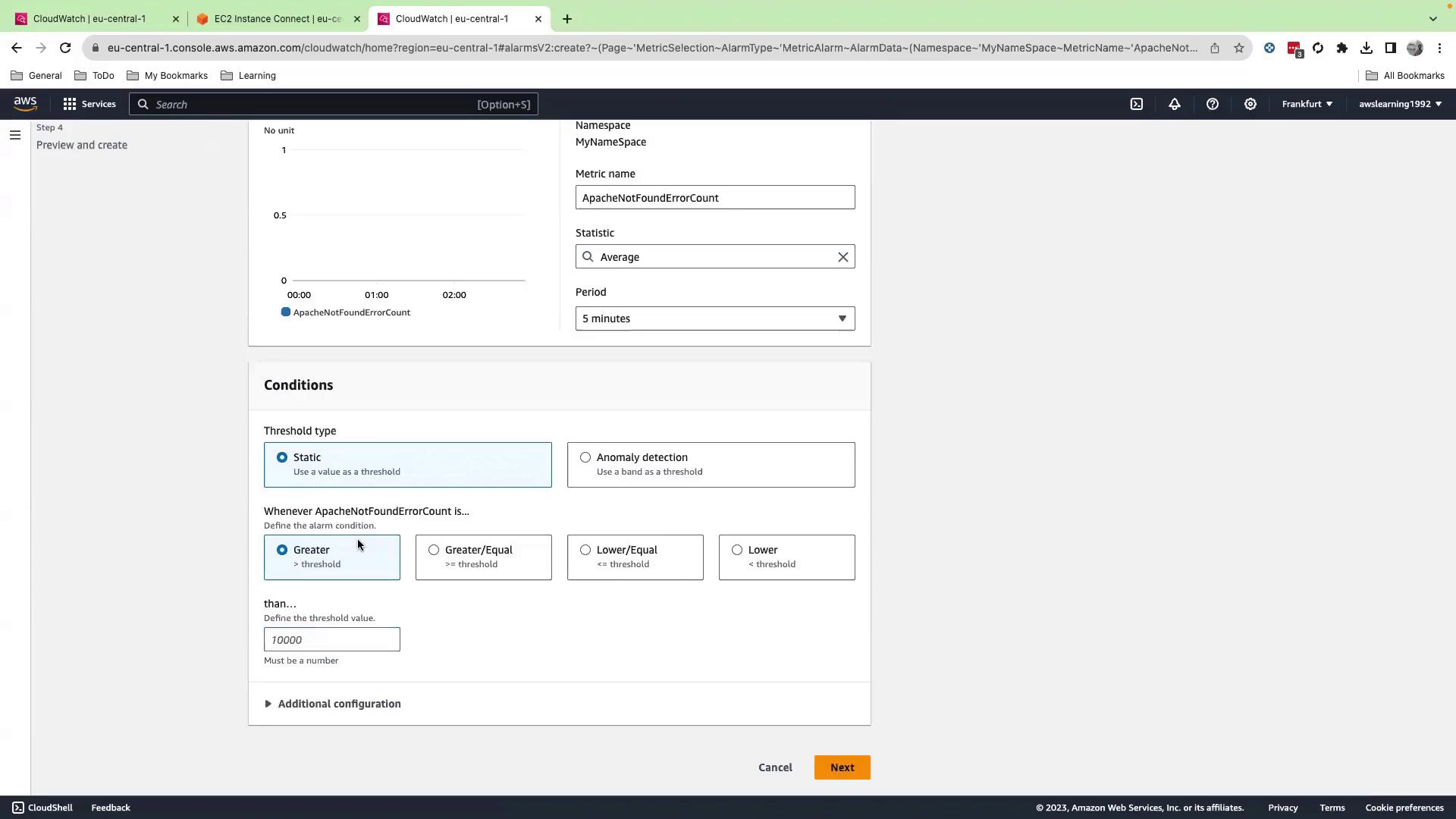Open the notifications bell
Image resolution: width=1456 pixels, height=819 pixels.
click(1175, 104)
